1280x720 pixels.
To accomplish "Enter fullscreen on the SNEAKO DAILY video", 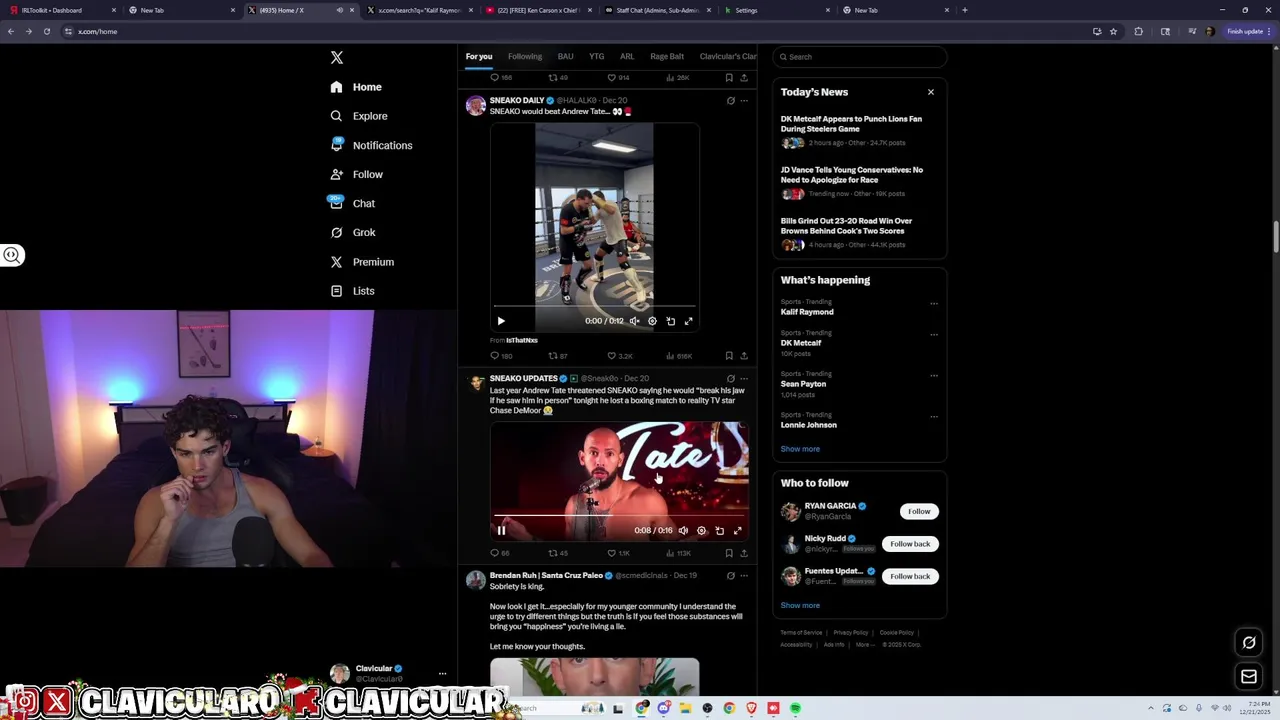I will click(688, 321).
